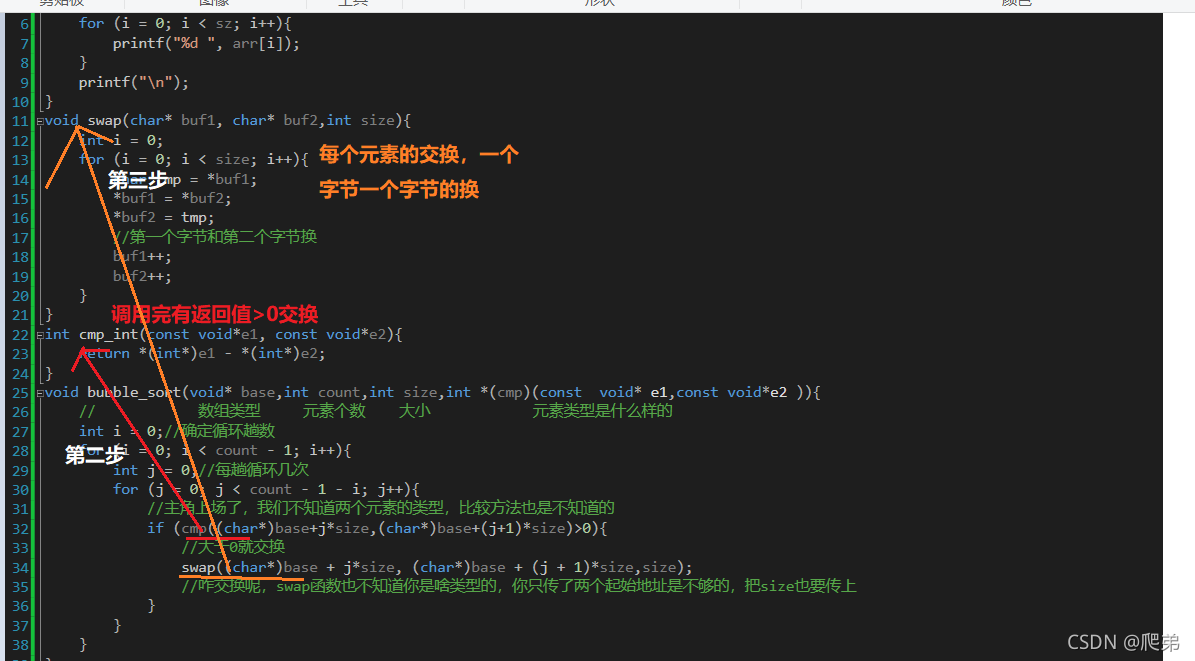Viewport: 1195px width, 661px height.
Task: Open the 颜色 (Colors) ribbon group
Action: coord(1016,3)
